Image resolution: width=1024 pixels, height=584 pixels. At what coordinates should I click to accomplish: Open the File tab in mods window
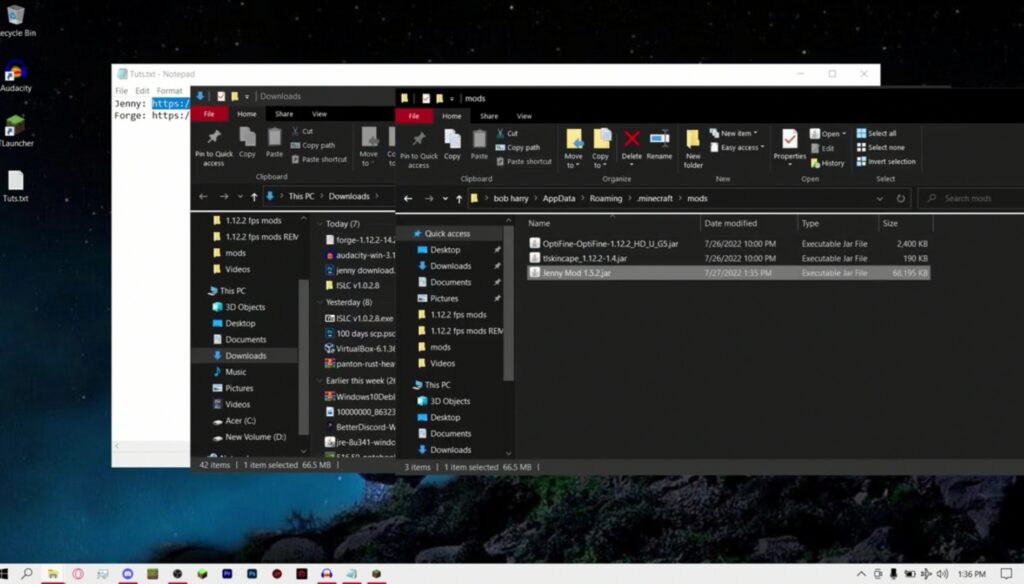(x=414, y=116)
